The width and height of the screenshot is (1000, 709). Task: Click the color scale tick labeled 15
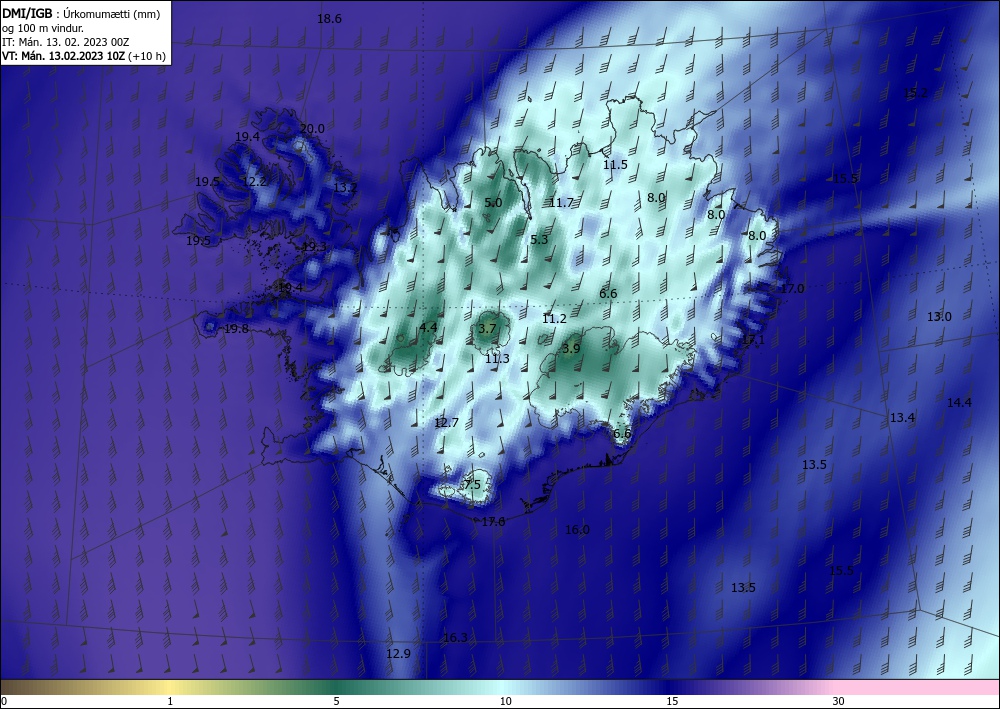tap(673, 702)
